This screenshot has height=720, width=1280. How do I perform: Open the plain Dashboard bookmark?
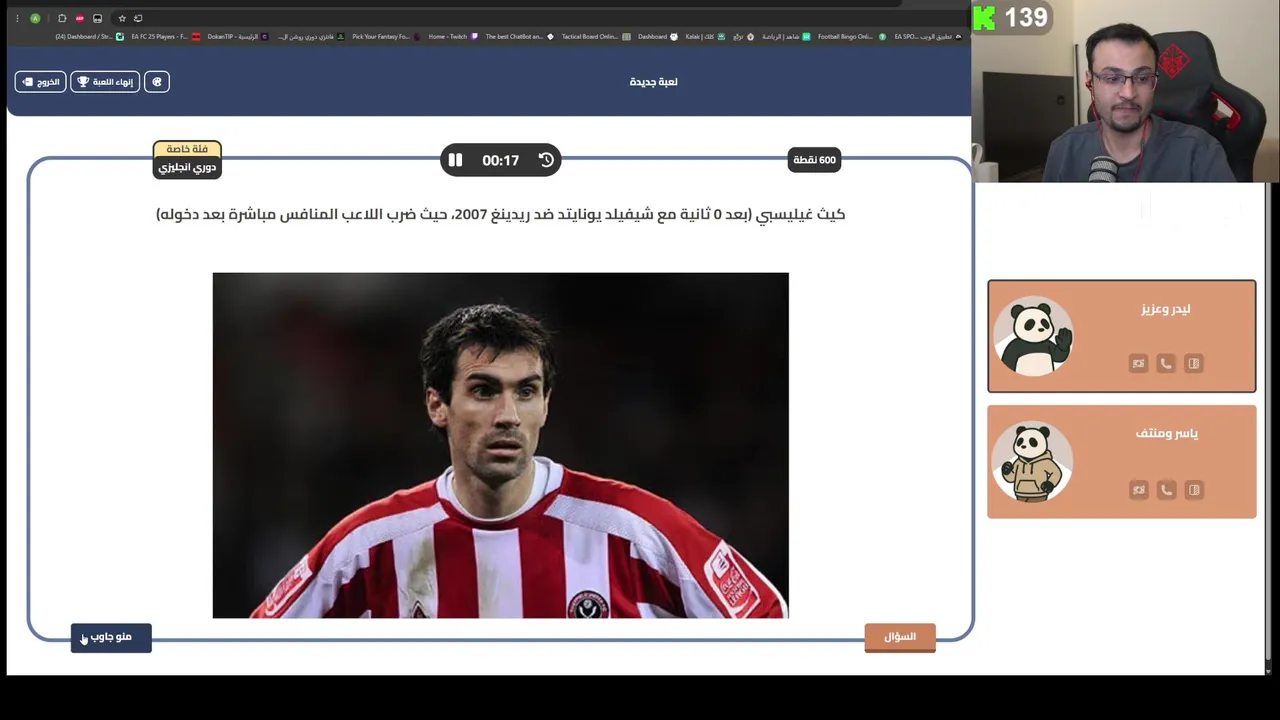point(657,37)
